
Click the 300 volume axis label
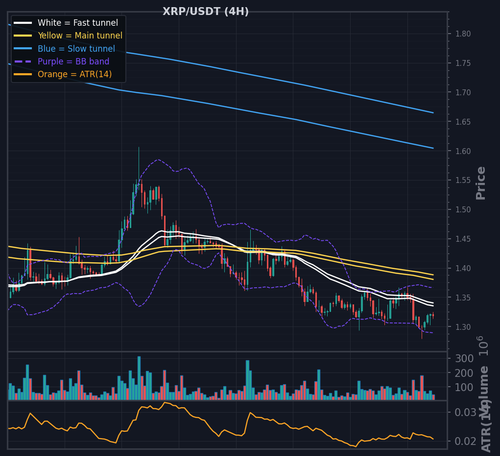[464, 359]
